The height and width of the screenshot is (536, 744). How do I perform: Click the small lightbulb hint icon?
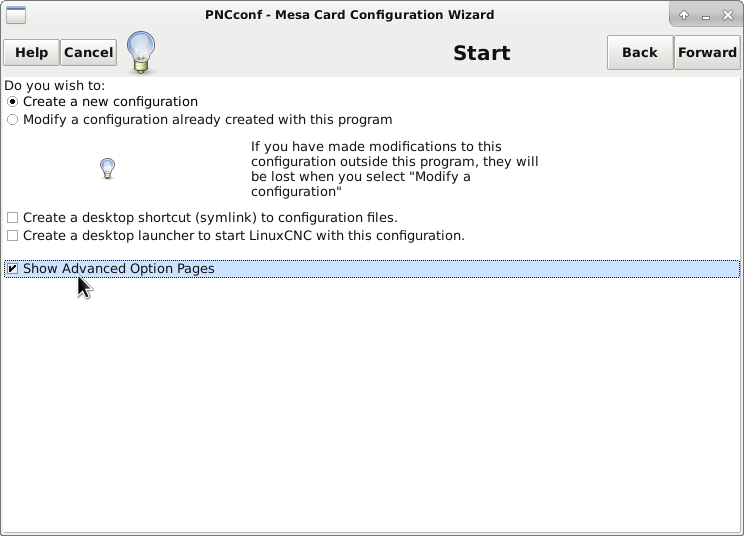[x=108, y=169]
